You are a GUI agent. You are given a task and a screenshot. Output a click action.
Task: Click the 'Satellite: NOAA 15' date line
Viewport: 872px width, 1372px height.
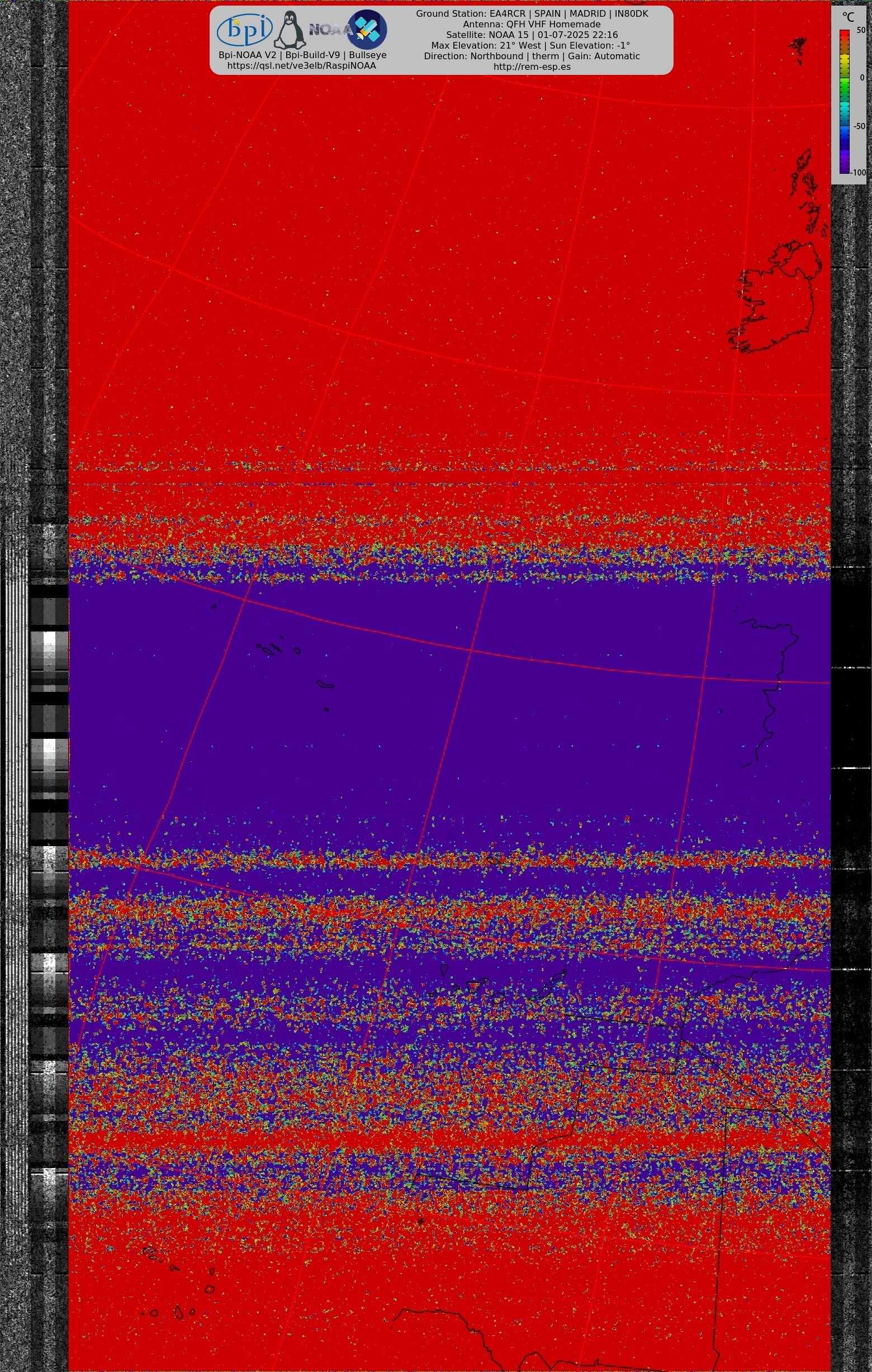click(x=532, y=35)
